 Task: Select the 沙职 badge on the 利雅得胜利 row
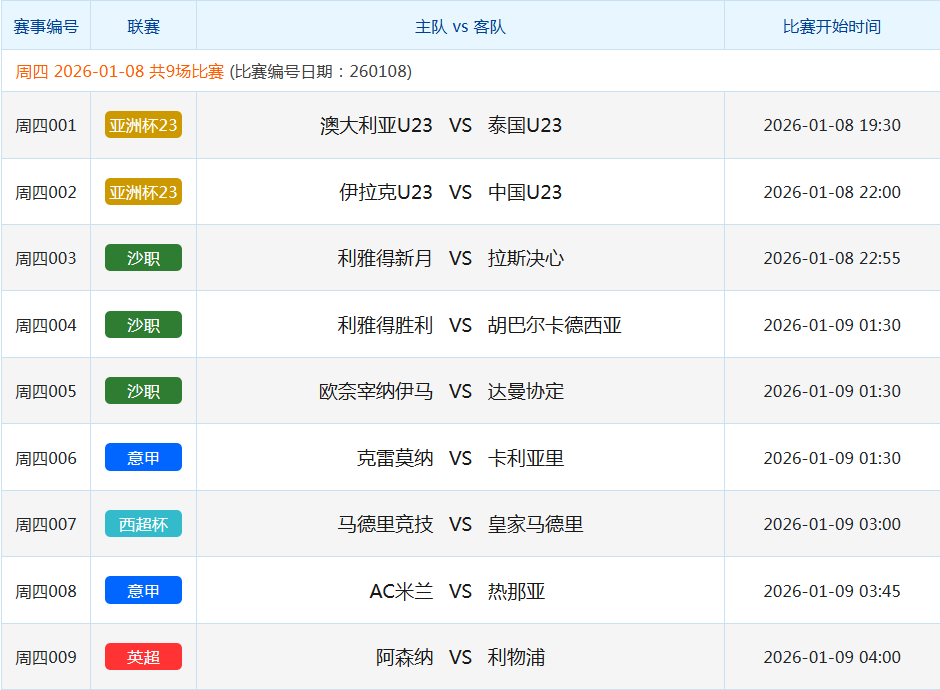pos(143,324)
